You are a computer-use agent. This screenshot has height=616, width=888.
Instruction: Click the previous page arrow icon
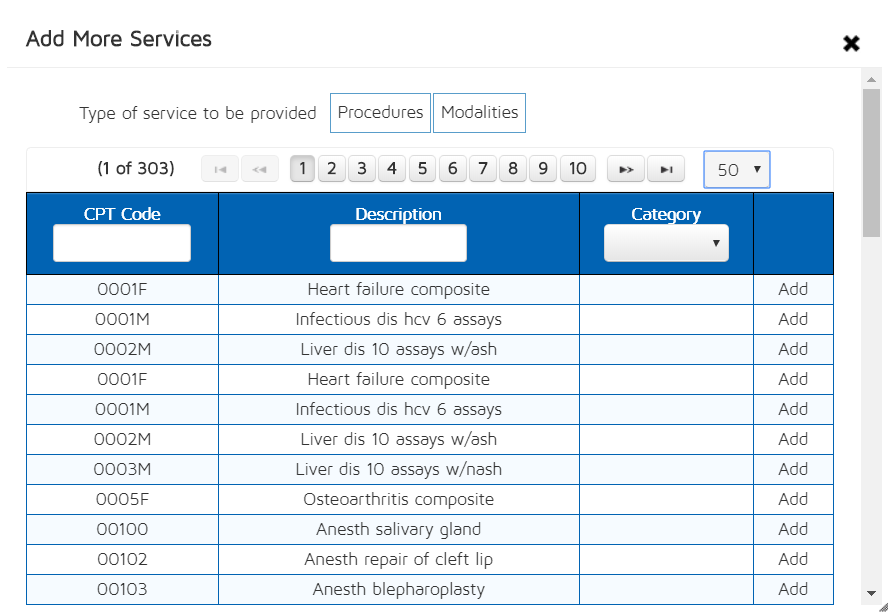tap(260, 169)
